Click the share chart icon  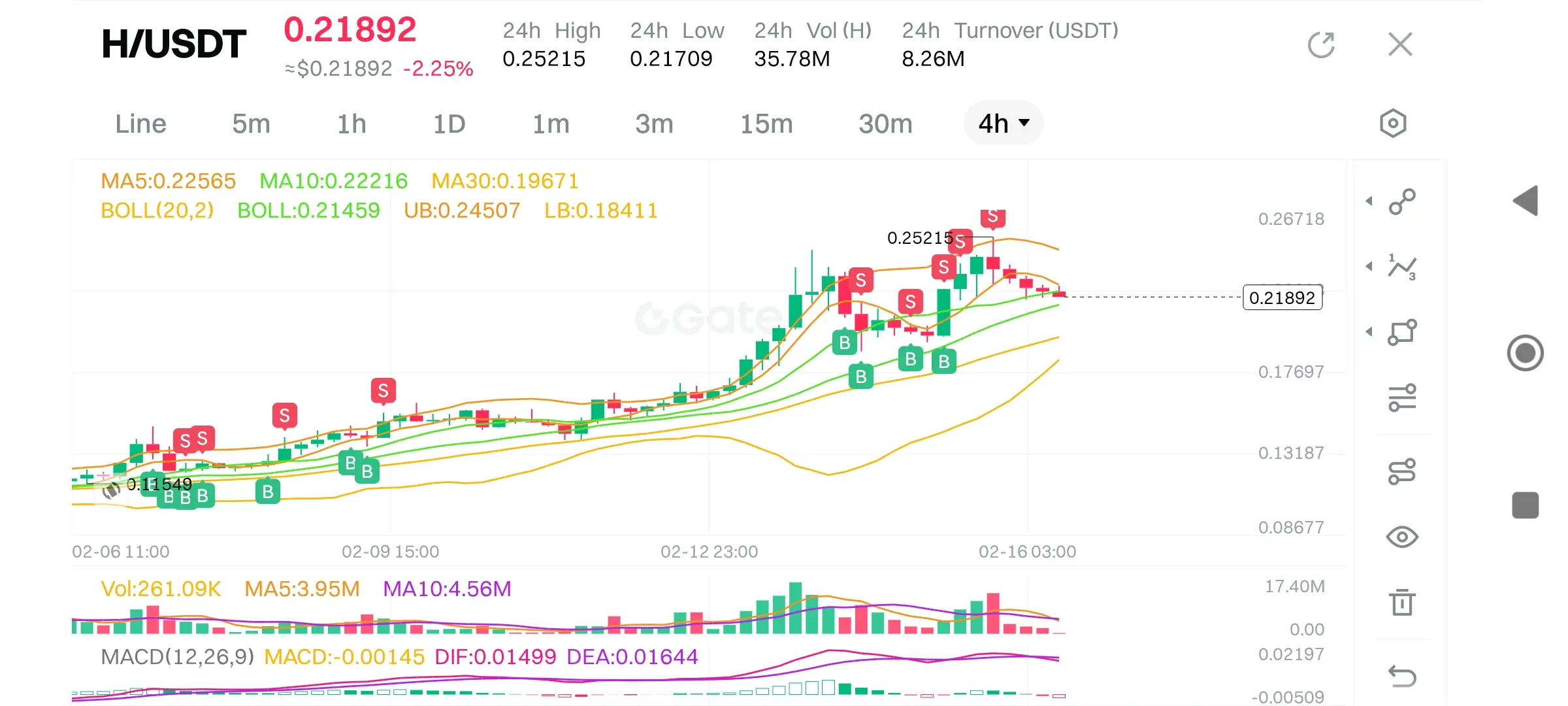[x=1321, y=45]
